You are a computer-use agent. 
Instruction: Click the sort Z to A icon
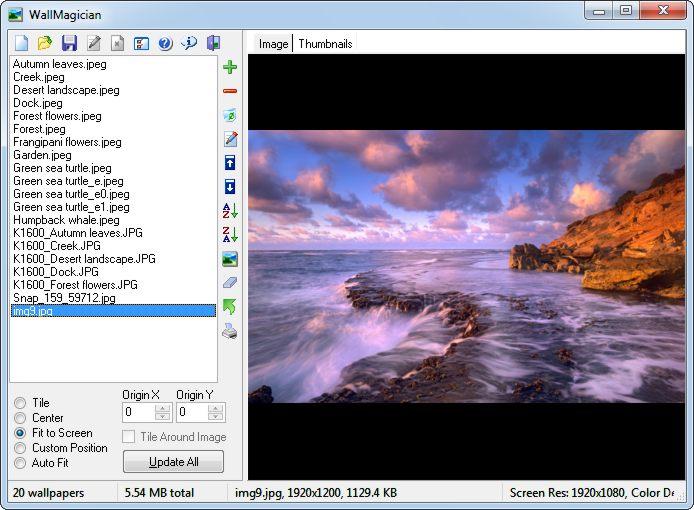tap(230, 234)
